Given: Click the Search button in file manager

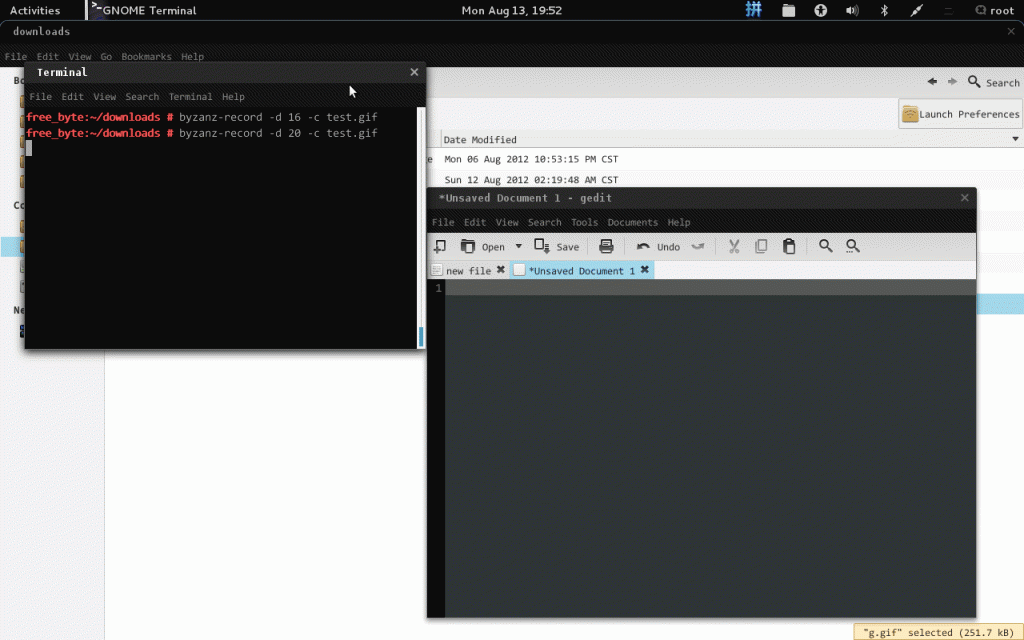Looking at the screenshot, I should pos(993,82).
